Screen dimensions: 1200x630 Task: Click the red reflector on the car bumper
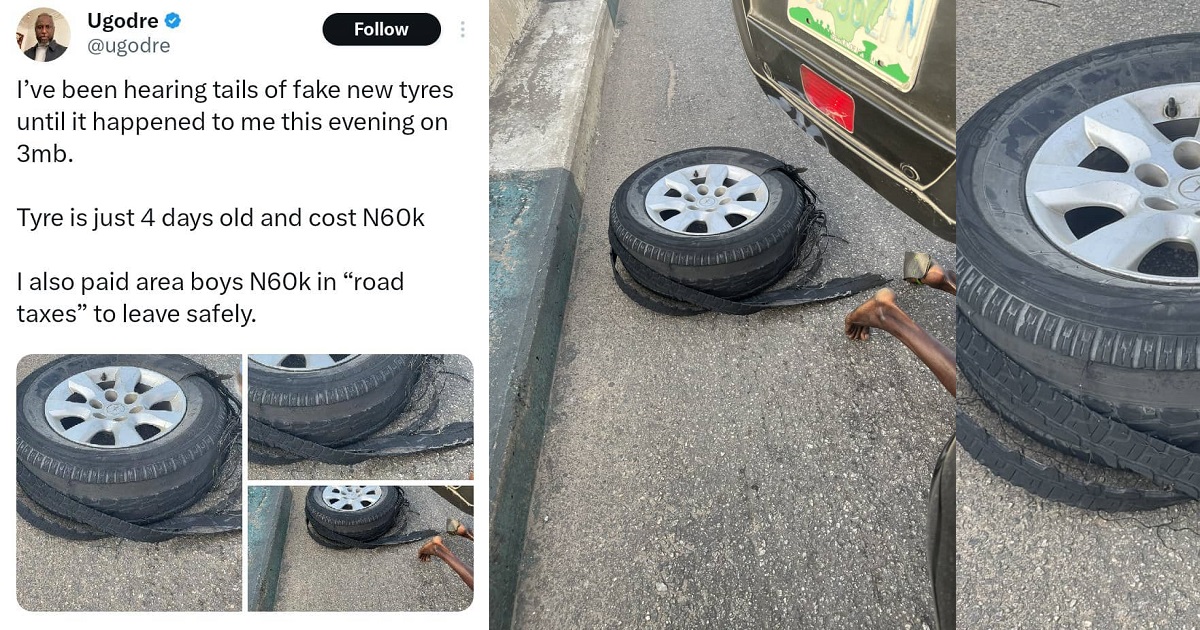[x=827, y=99]
